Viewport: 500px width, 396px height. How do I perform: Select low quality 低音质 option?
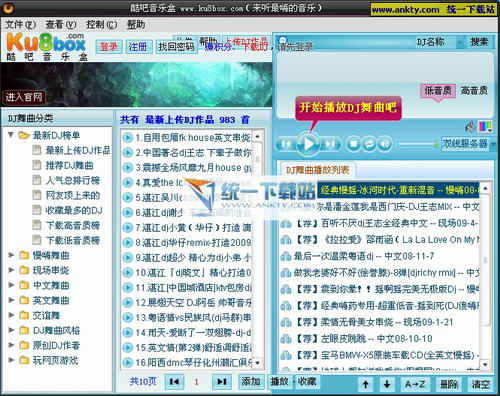pyautogui.click(x=438, y=90)
